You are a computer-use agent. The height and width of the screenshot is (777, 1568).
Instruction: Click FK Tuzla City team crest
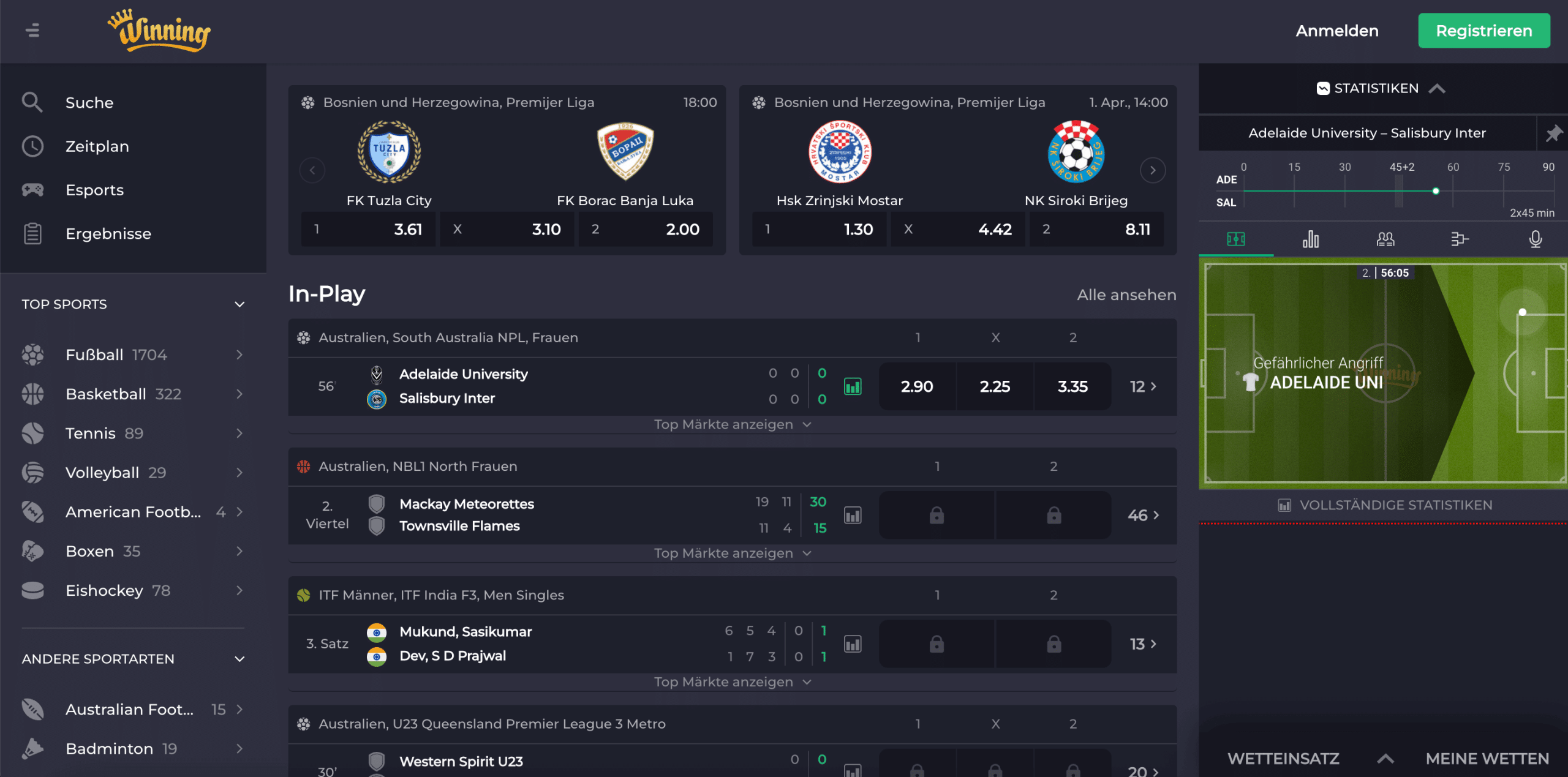(x=389, y=152)
